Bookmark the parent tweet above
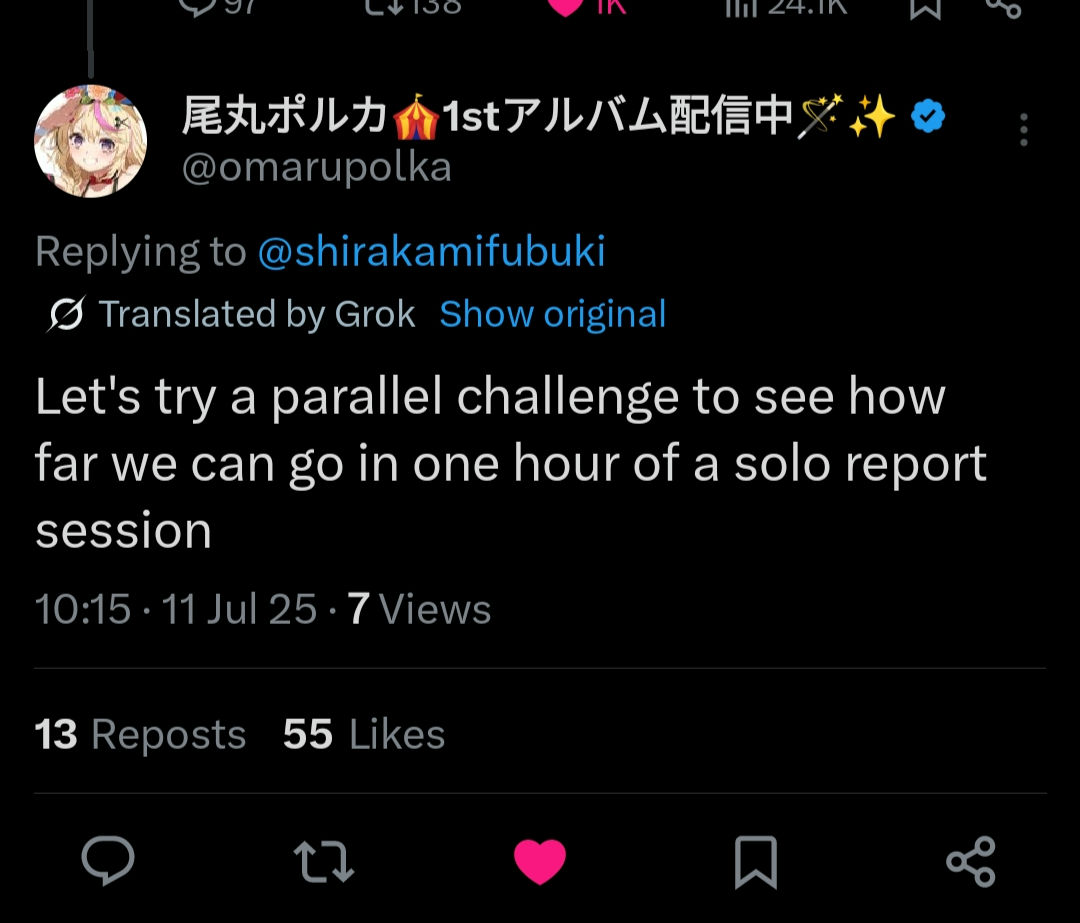Viewport: 1080px width, 923px height. pos(925,6)
